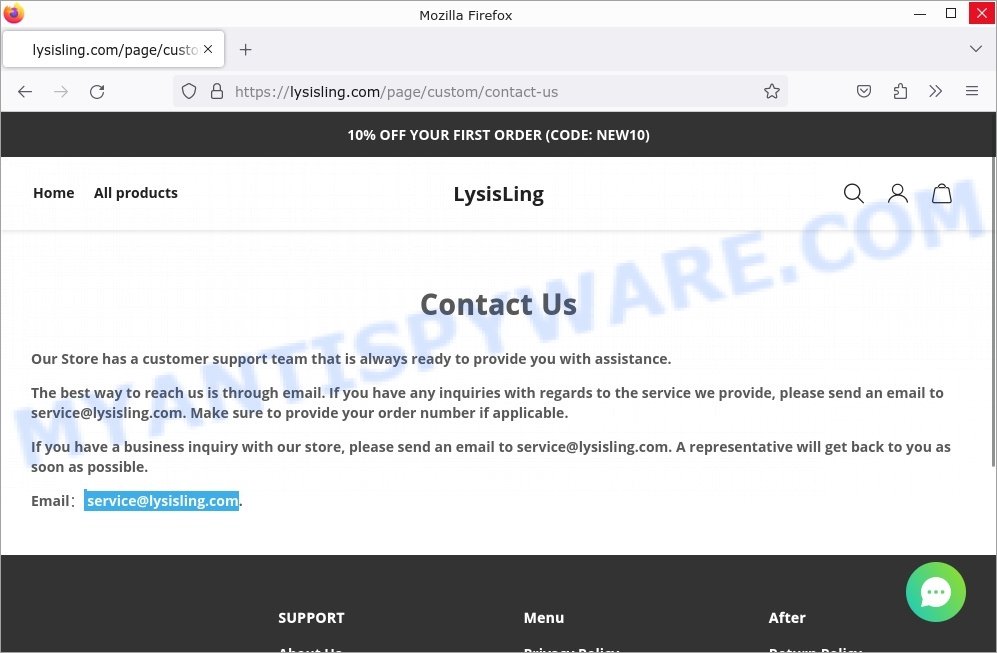Open the Firefox hamburger menu
Viewport: 997px width, 653px height.
coord(972,92)
